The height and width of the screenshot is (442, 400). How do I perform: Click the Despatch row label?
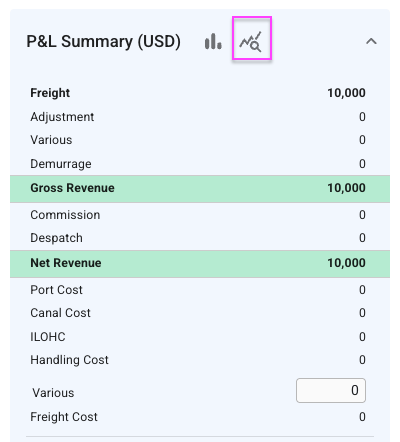point(56,238)
